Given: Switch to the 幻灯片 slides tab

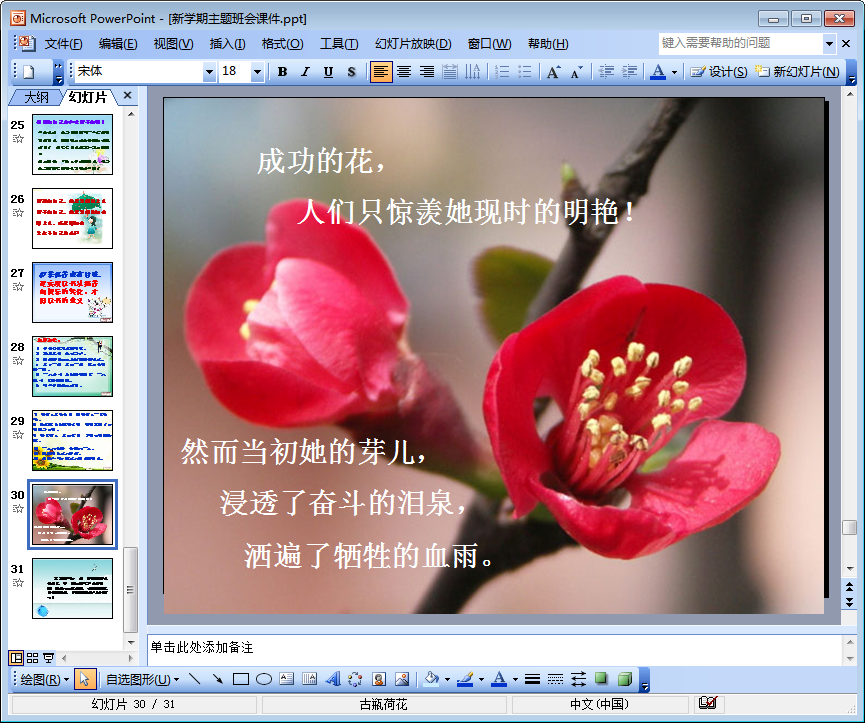Looking at the screenshot, I should coord(88,98).
